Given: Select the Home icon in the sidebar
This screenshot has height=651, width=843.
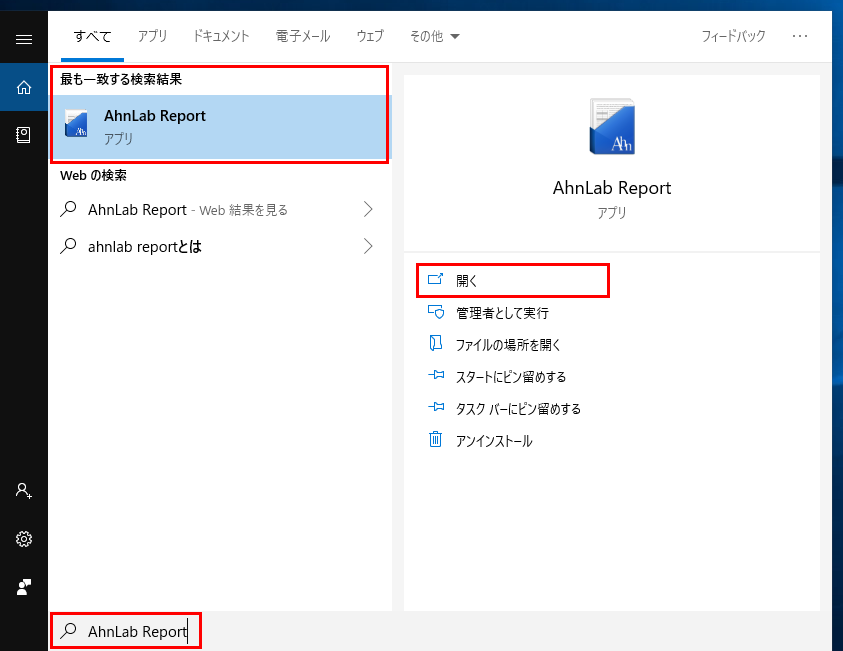Looking at the screenshot, I should click(x=24, y=87).
